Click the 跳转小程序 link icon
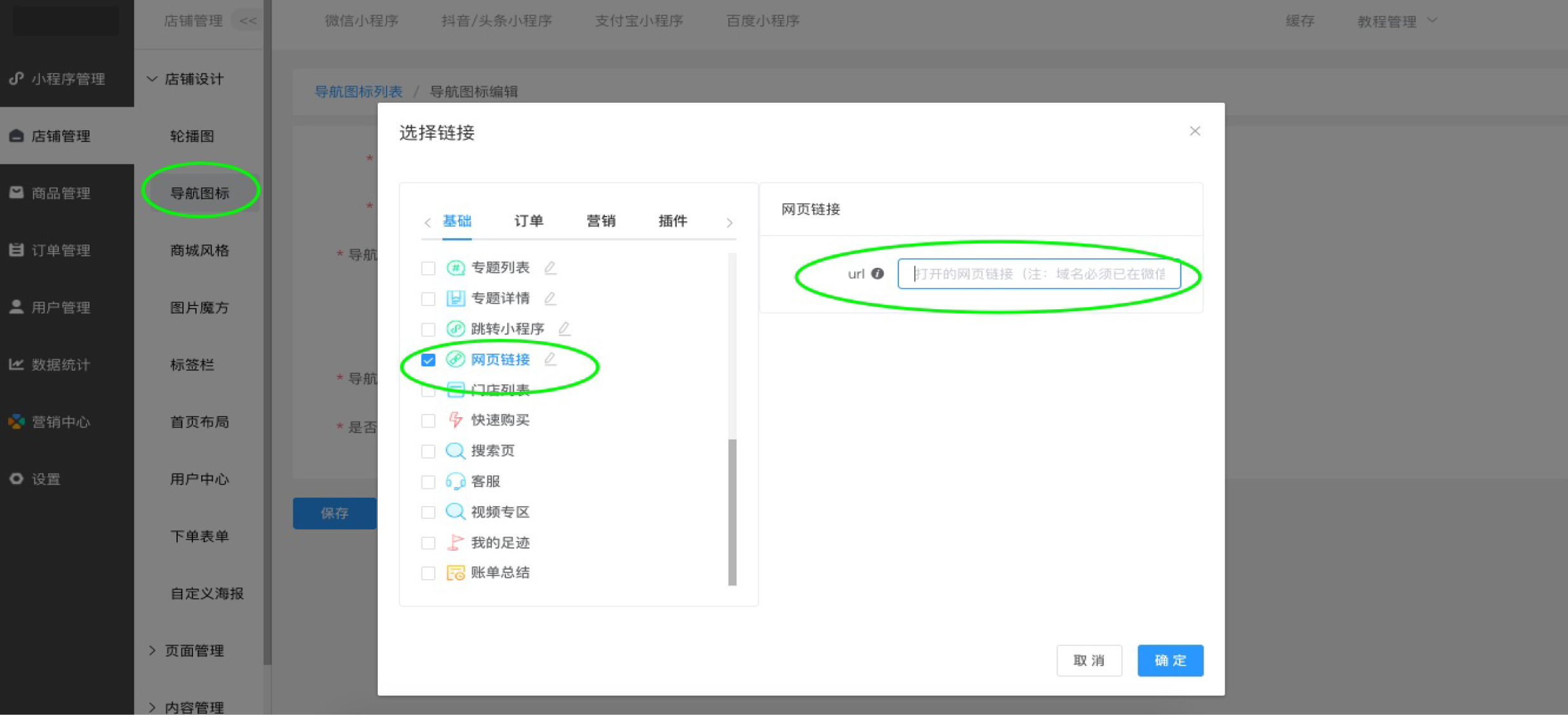This screenshot has height=715, width=1568. (x=455, y=329)
